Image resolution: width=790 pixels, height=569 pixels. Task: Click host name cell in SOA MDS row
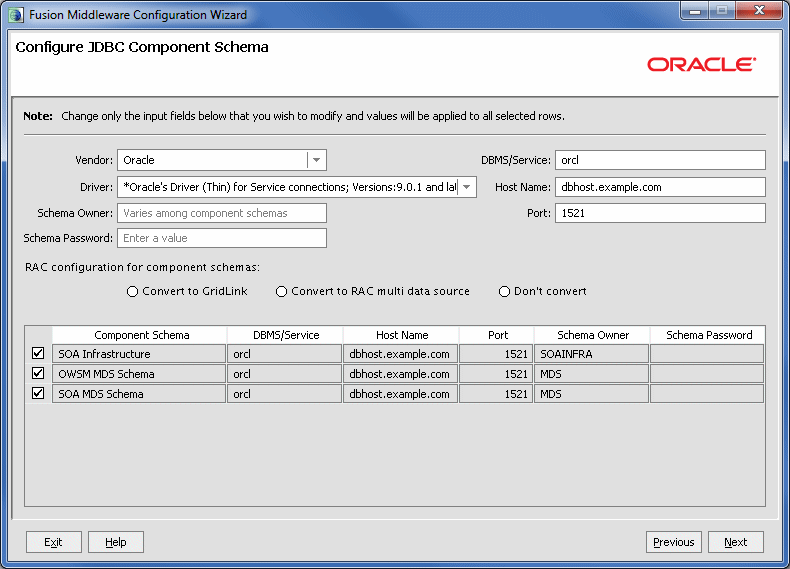pyautogui.click(x=401, y=394)
